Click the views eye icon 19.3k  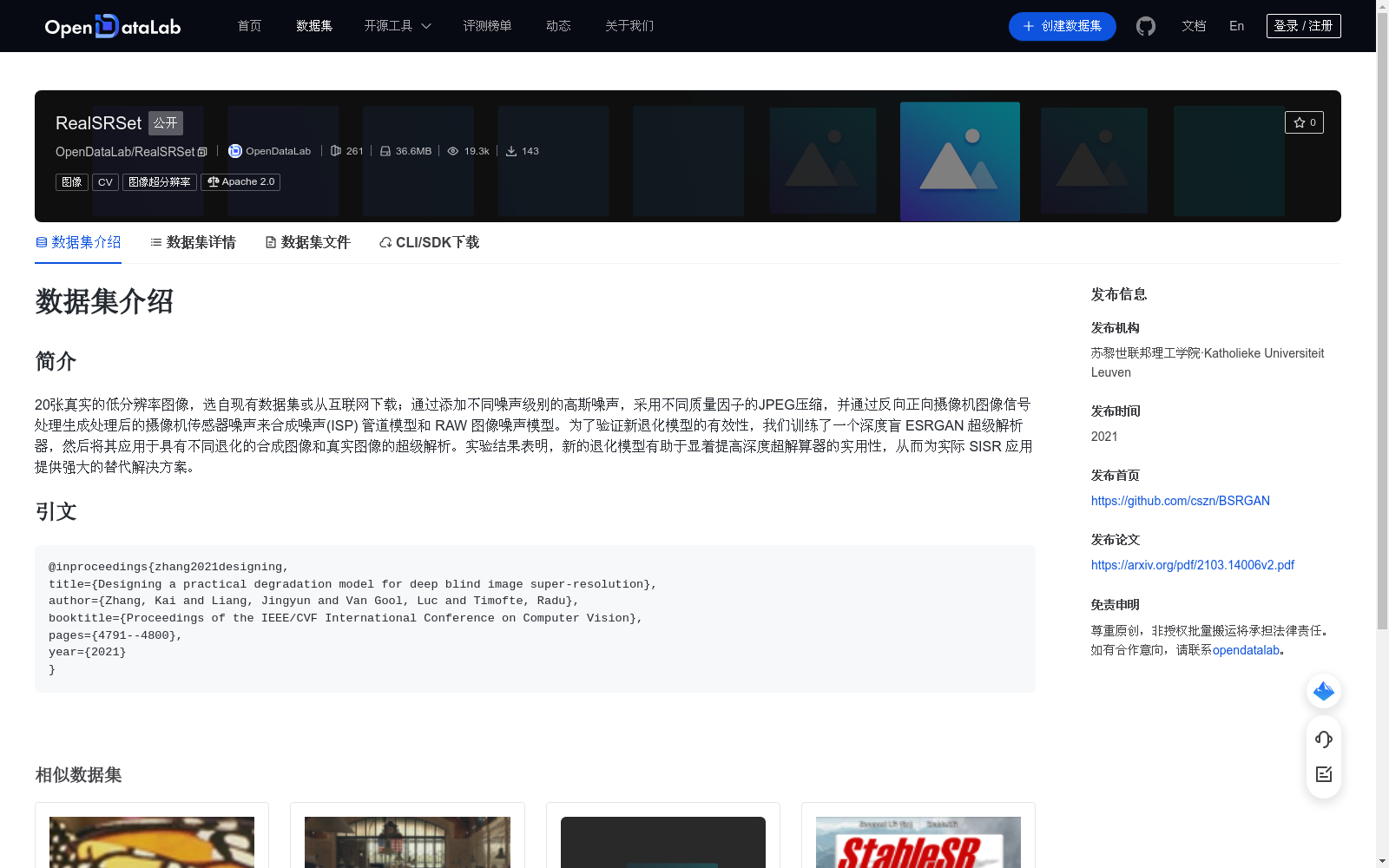453,151
